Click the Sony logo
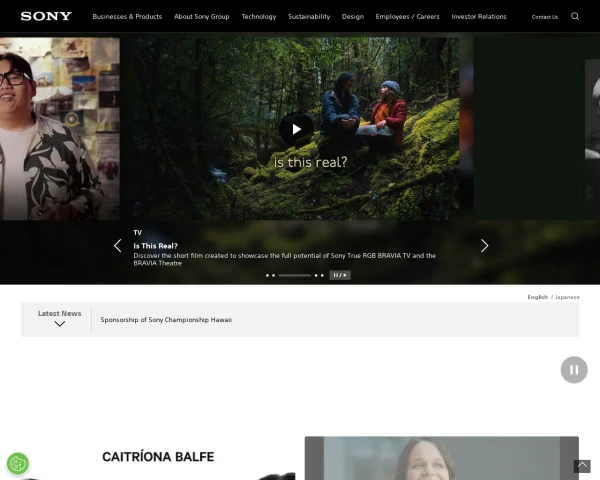 [46, 16]
